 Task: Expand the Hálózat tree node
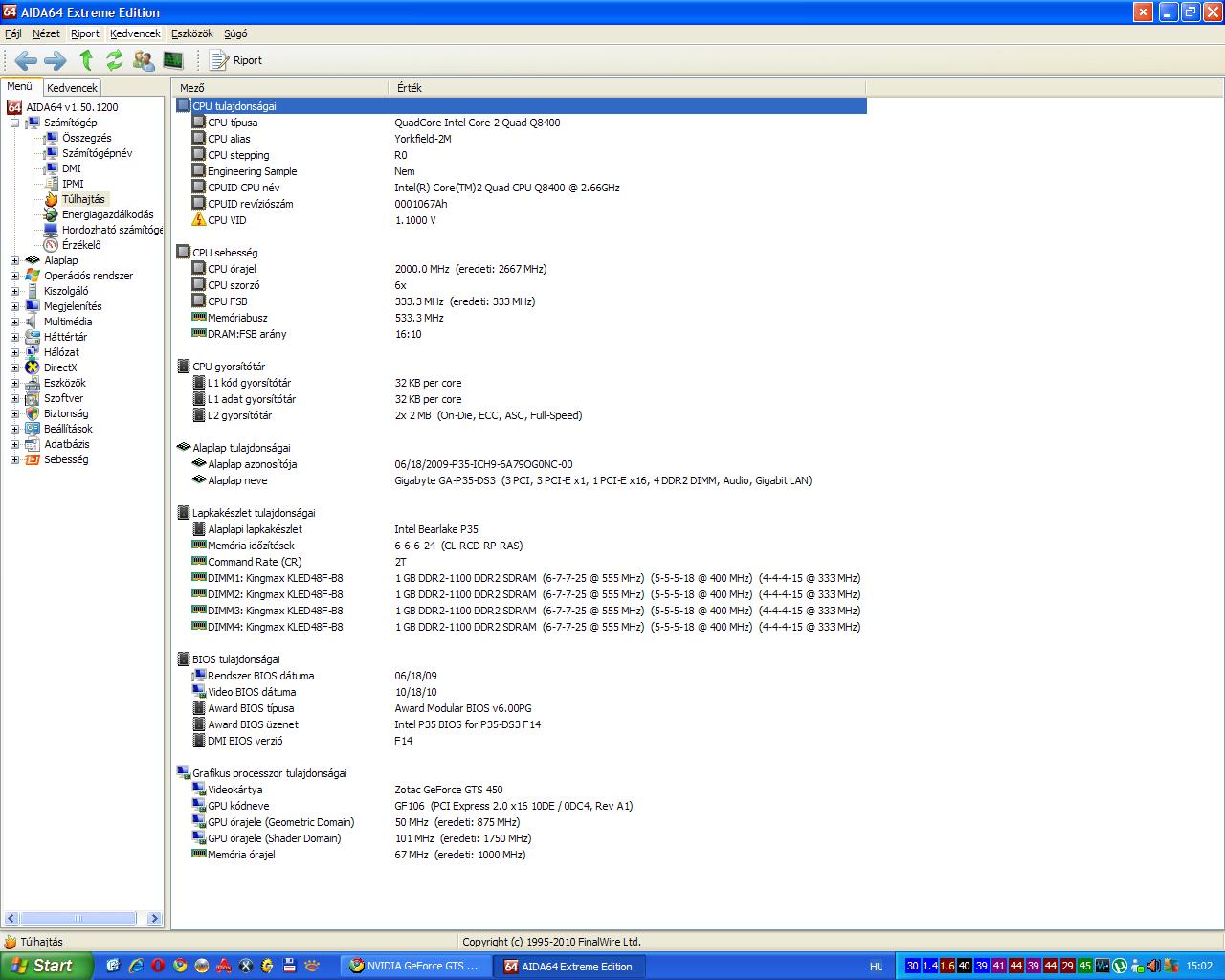[x=14, y=352]
